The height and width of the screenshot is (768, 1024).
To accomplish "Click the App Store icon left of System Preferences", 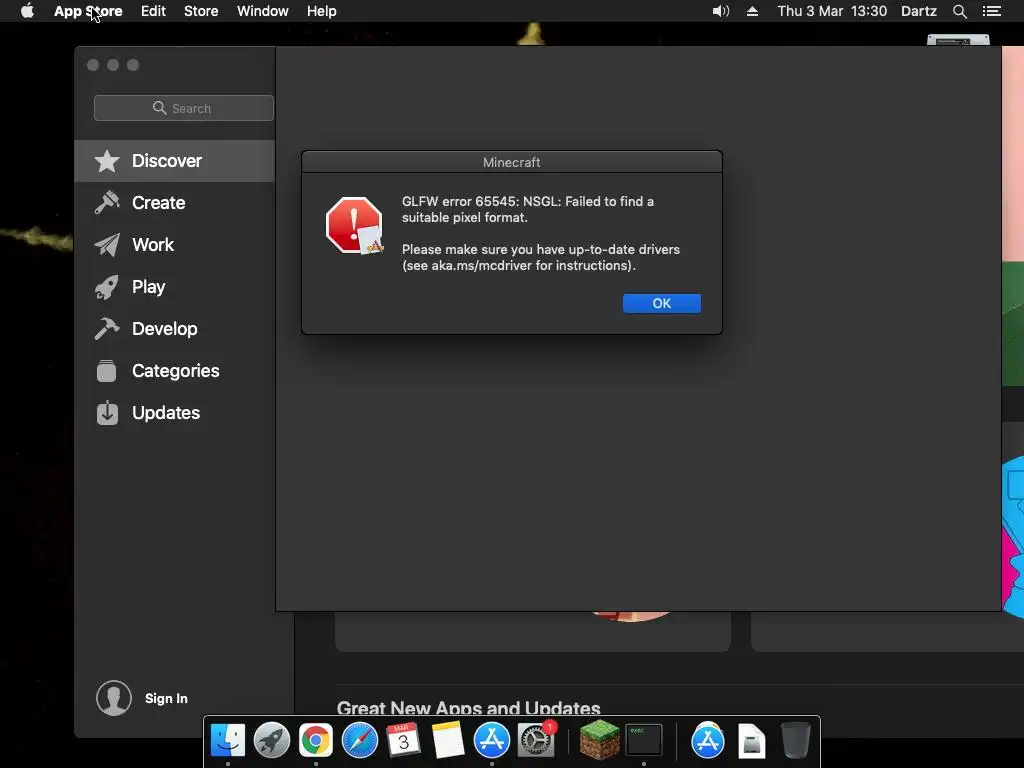I will pos(492,741).
